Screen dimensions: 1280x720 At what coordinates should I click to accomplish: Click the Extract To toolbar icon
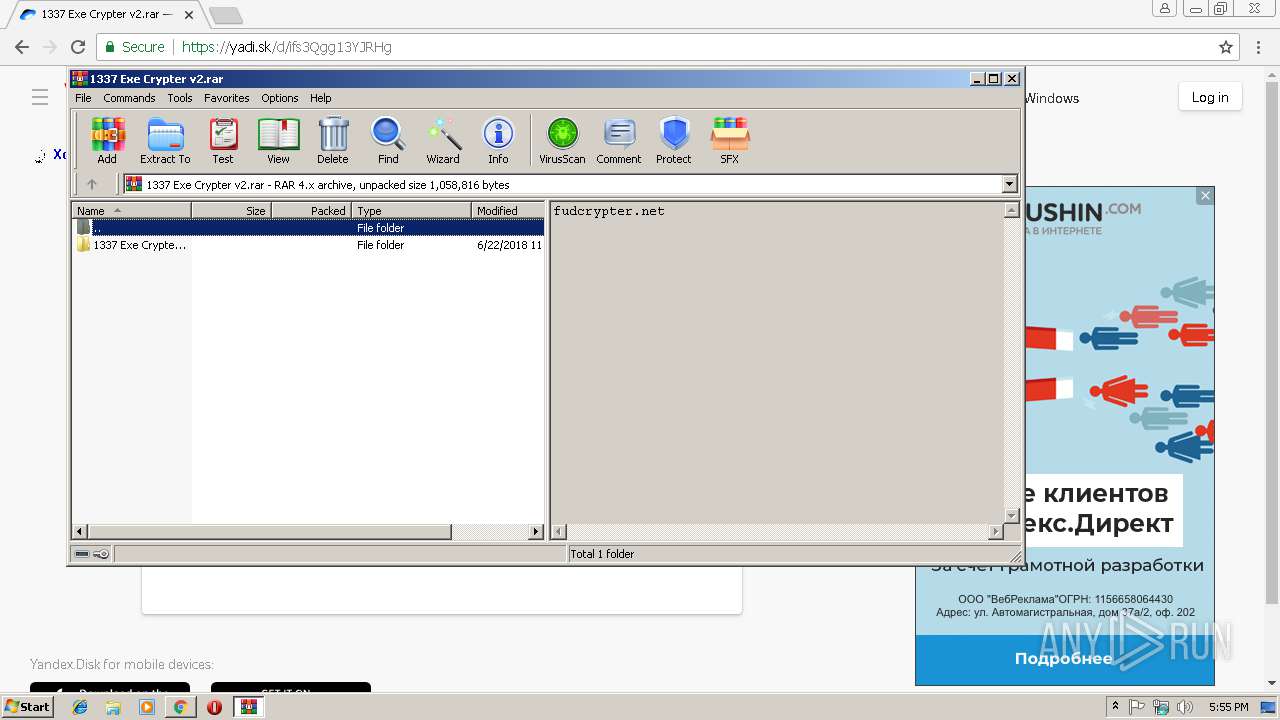[165, 140]
